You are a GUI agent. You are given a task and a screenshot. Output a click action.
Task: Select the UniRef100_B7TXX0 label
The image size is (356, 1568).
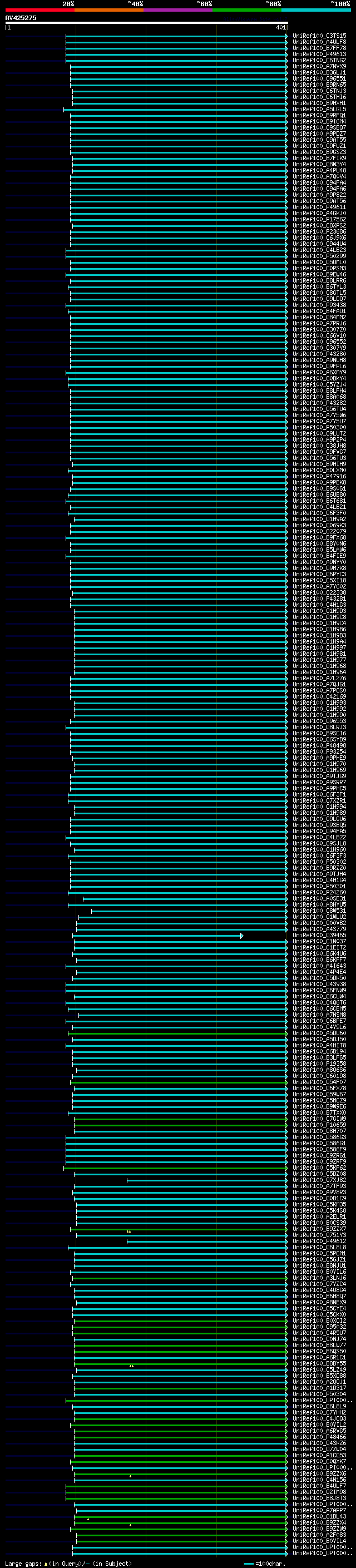pyautogui.click(x=319, y=1112)
